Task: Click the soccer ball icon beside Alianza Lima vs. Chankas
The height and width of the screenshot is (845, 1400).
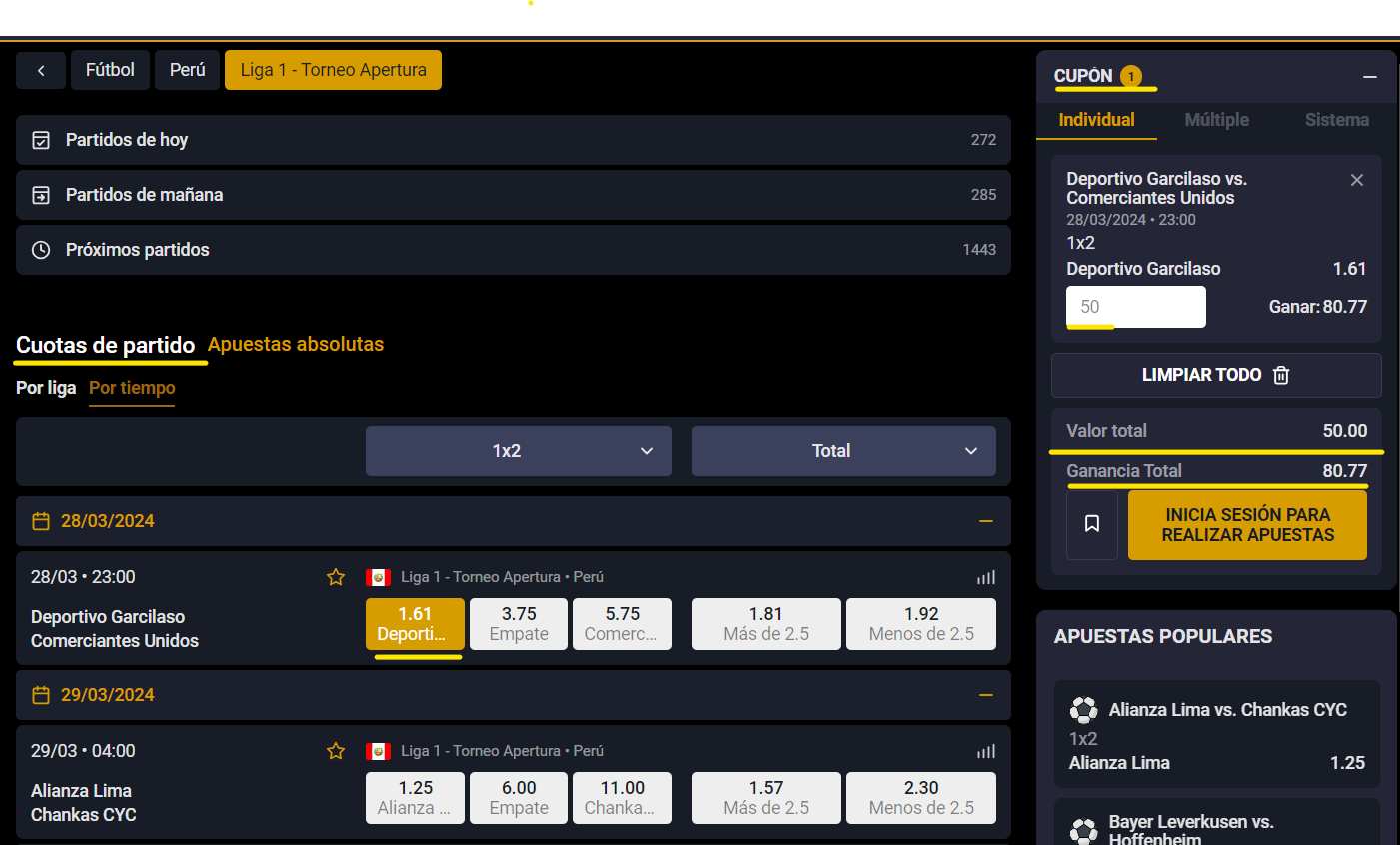Action: [1085, 709]
